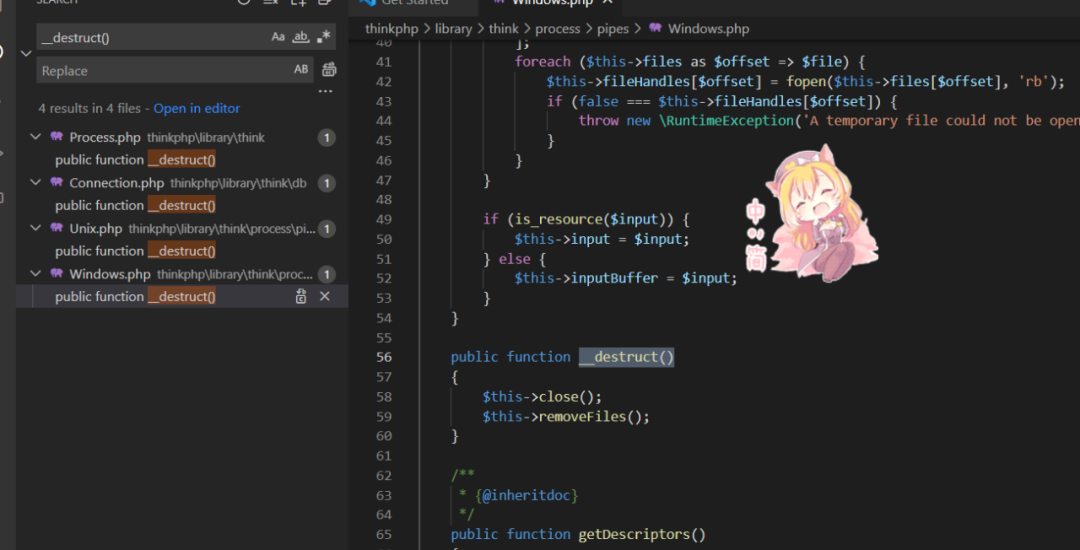
Task: Toggle search details ellipsis button
Action: point(325,92)
